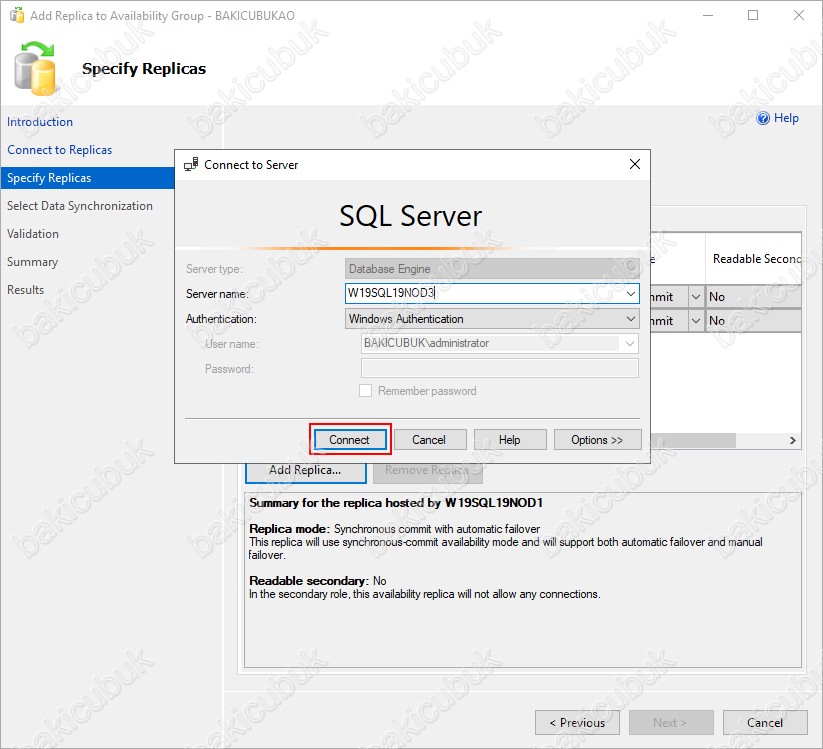Close the Add Replica wizard window
This screenshot has width=823, height=749.
[x=799, y=15]
